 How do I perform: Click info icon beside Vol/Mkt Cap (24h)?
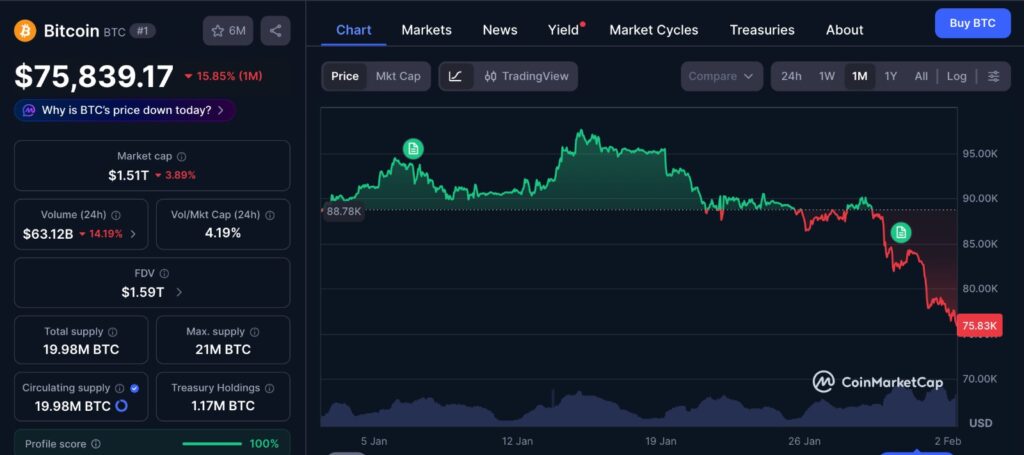[270, 215]
